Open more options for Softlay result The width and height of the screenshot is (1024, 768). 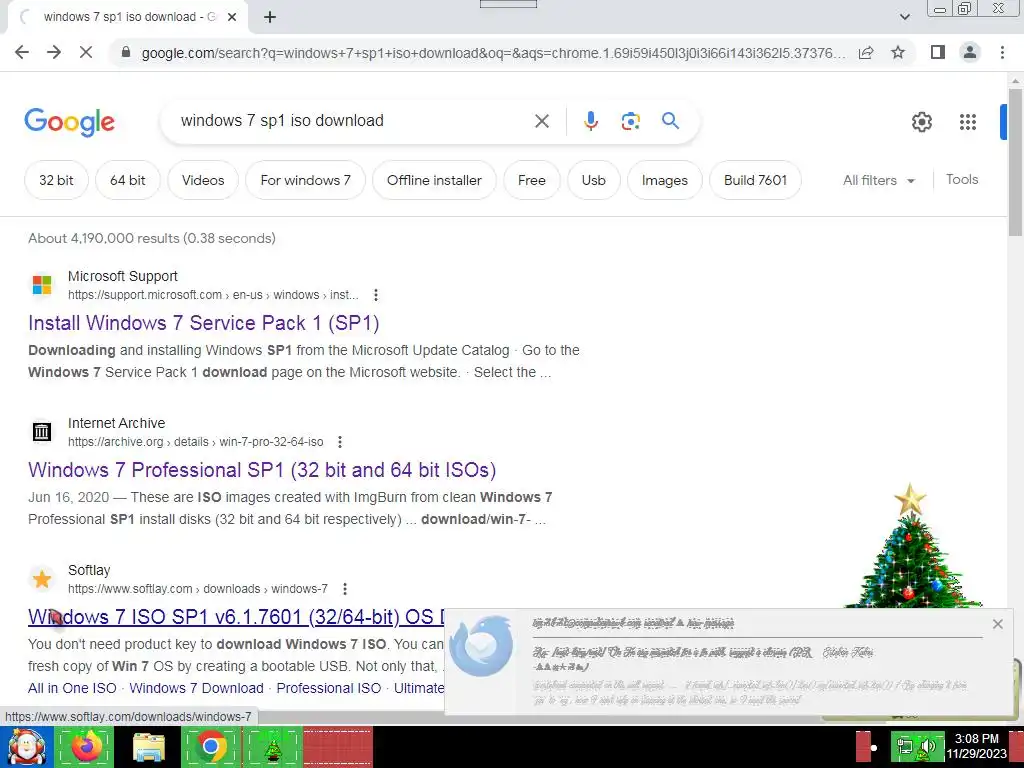pos(345,589)
